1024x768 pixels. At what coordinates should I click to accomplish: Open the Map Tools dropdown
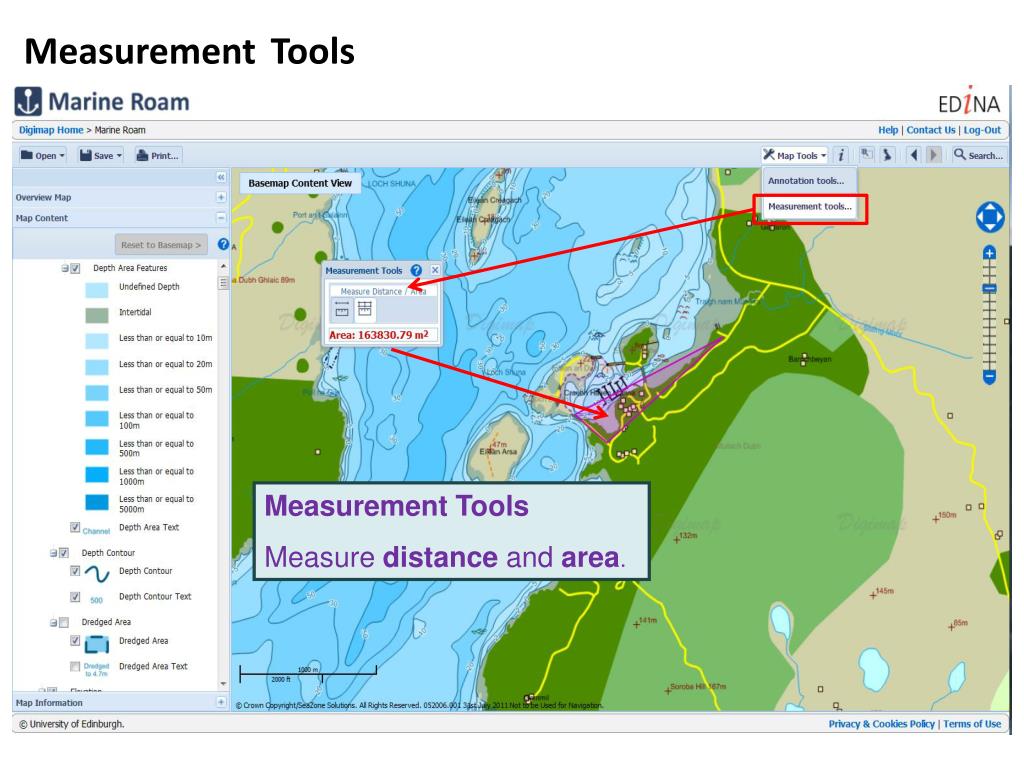[794, 155]
